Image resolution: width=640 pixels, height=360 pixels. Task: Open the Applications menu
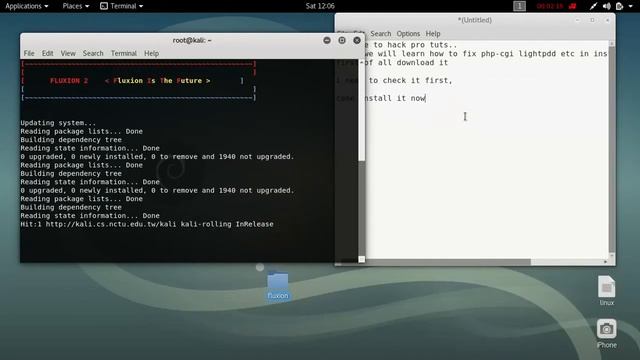click(27, 6)
